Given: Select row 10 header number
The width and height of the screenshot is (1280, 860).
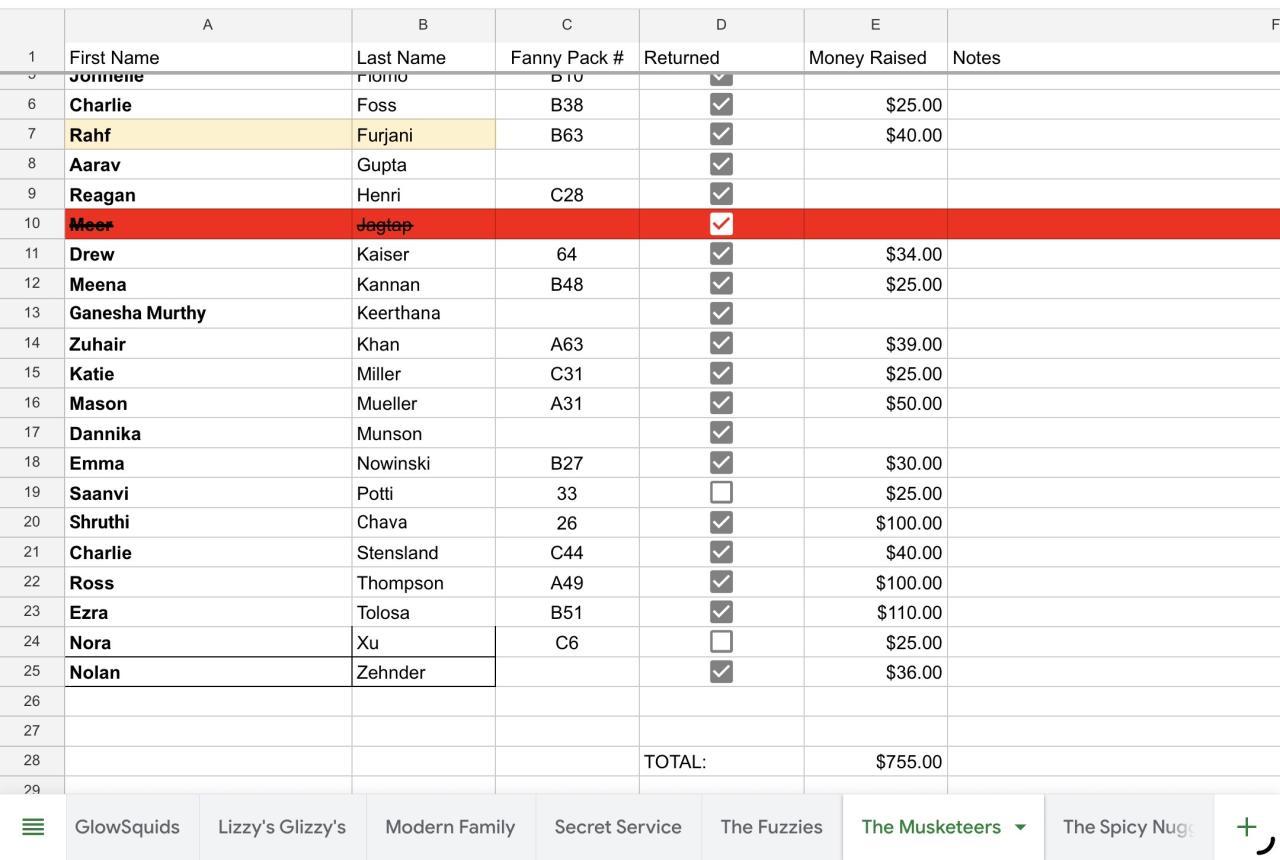Looking at the screenshot, I should [x=32, y=224].
